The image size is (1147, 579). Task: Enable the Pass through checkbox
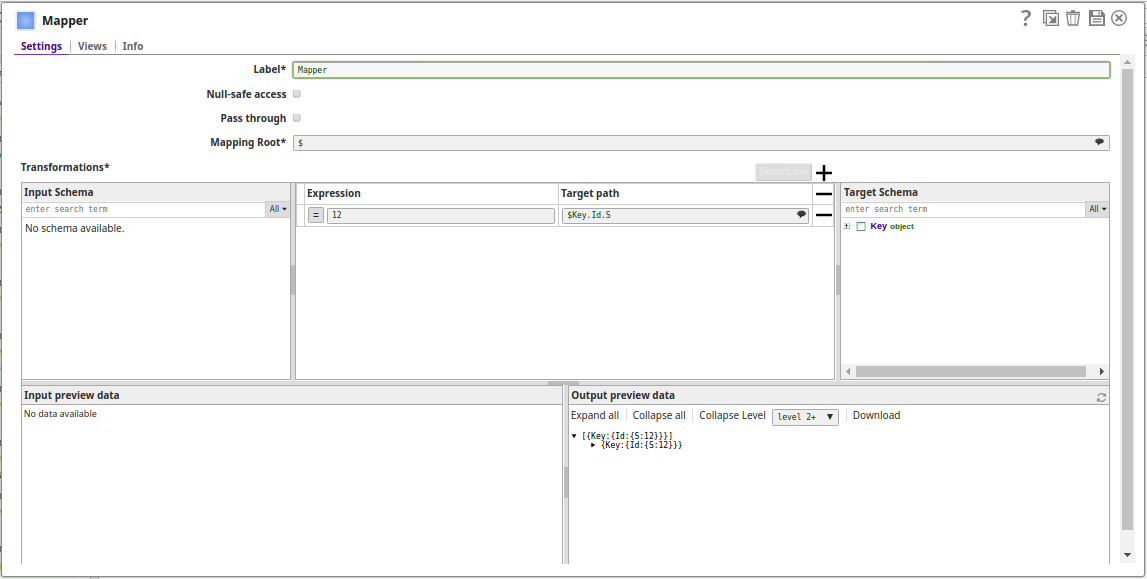(297, 118)
